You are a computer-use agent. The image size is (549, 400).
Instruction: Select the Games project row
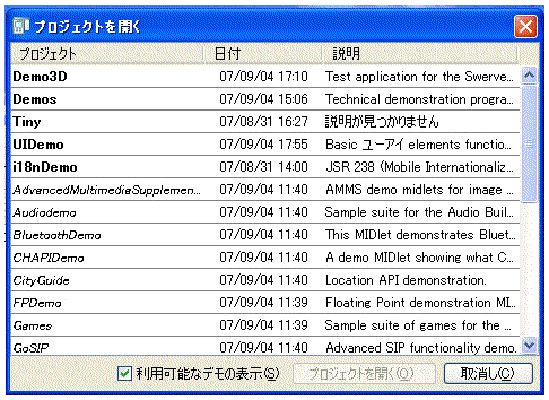(x=265, y=325)
